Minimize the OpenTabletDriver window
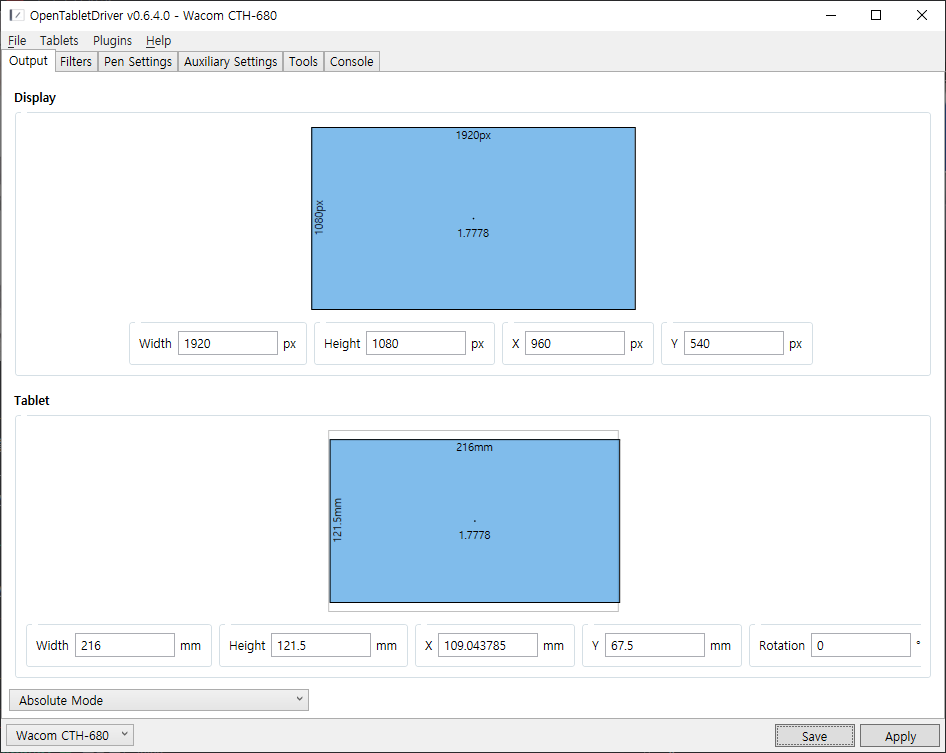Viewport: 946px width, 753px height. [831, 15]
